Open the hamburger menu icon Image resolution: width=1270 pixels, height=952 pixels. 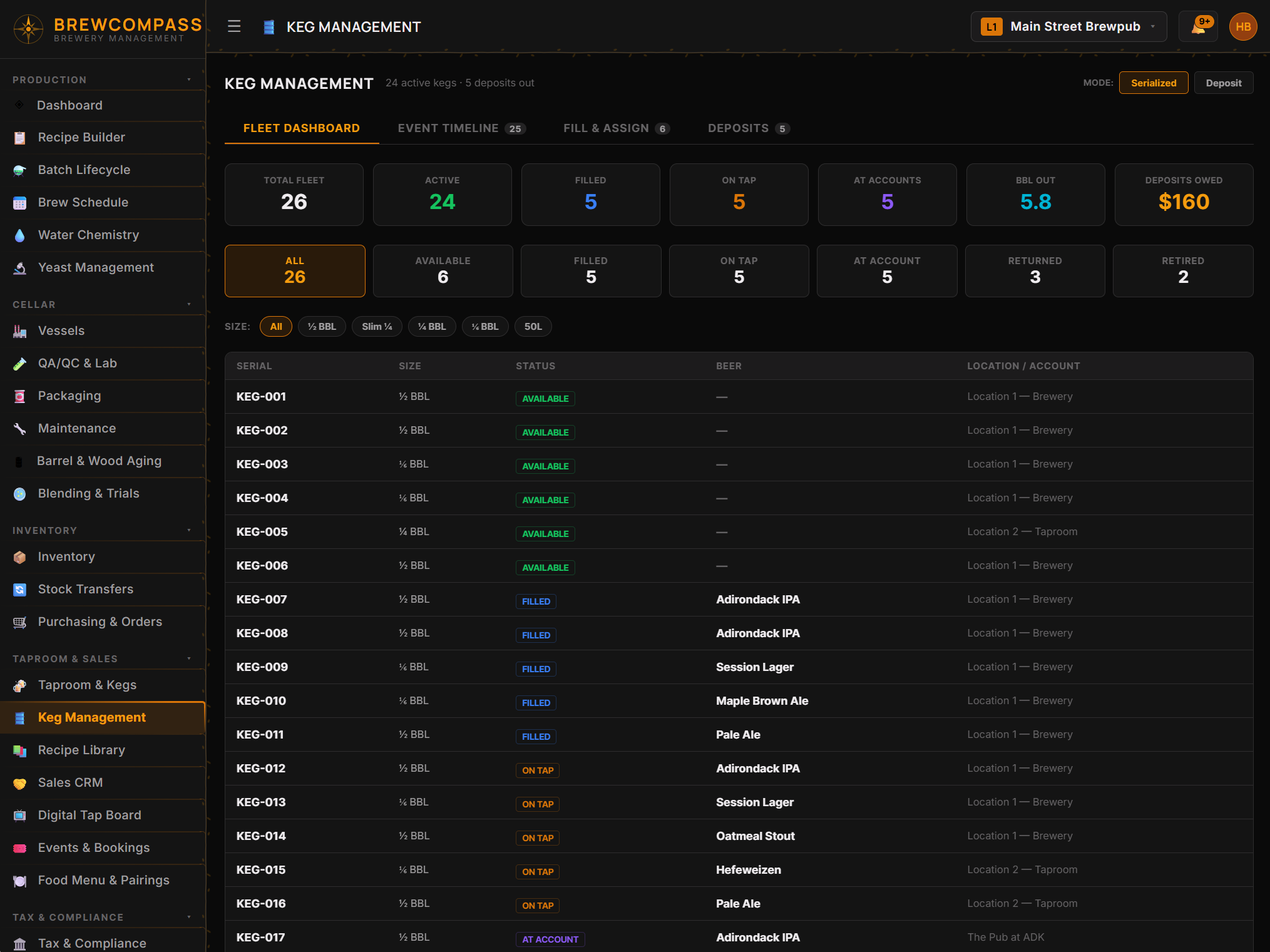pyautogui.click(x=234, y=26)
